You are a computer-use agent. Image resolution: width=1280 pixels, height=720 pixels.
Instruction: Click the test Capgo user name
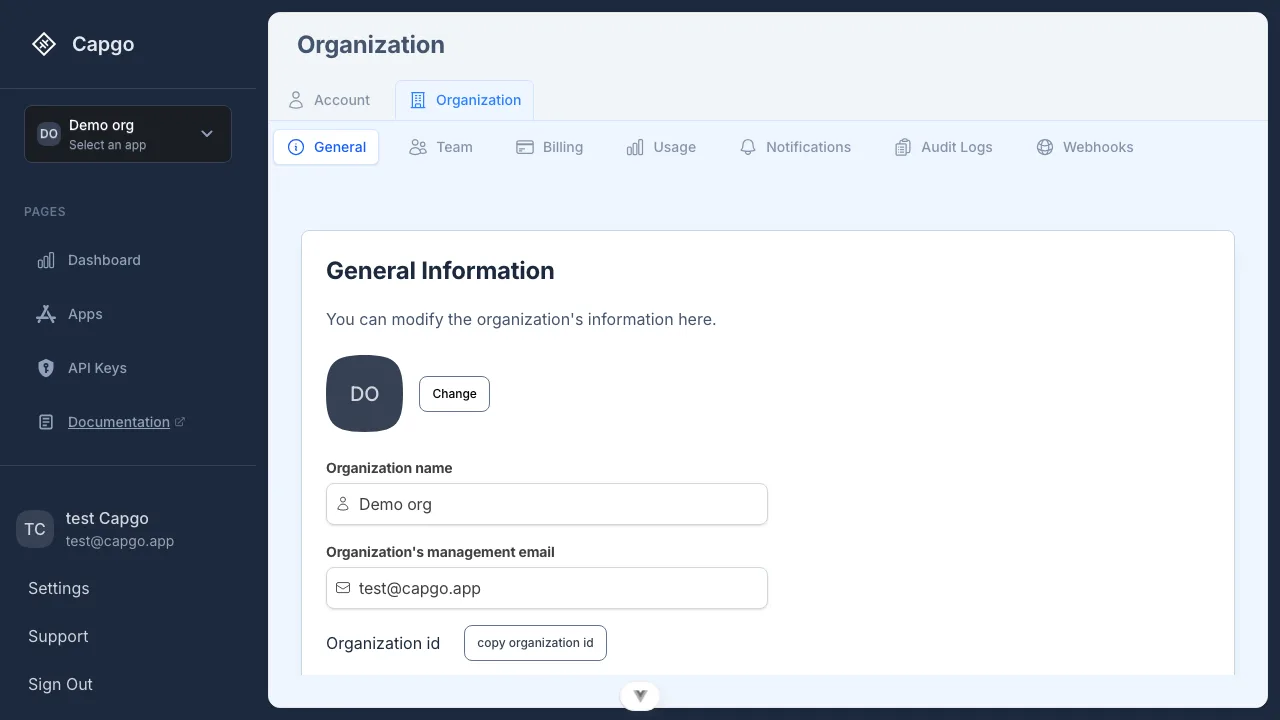point(107,518)
